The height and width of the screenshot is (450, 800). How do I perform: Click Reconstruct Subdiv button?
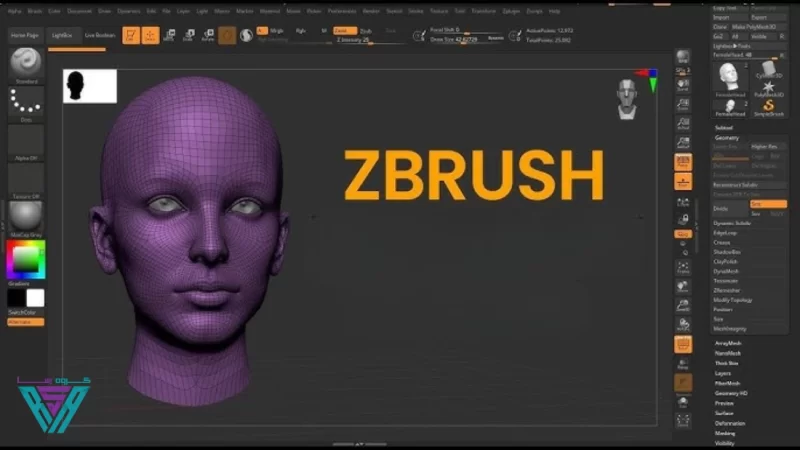749,185
